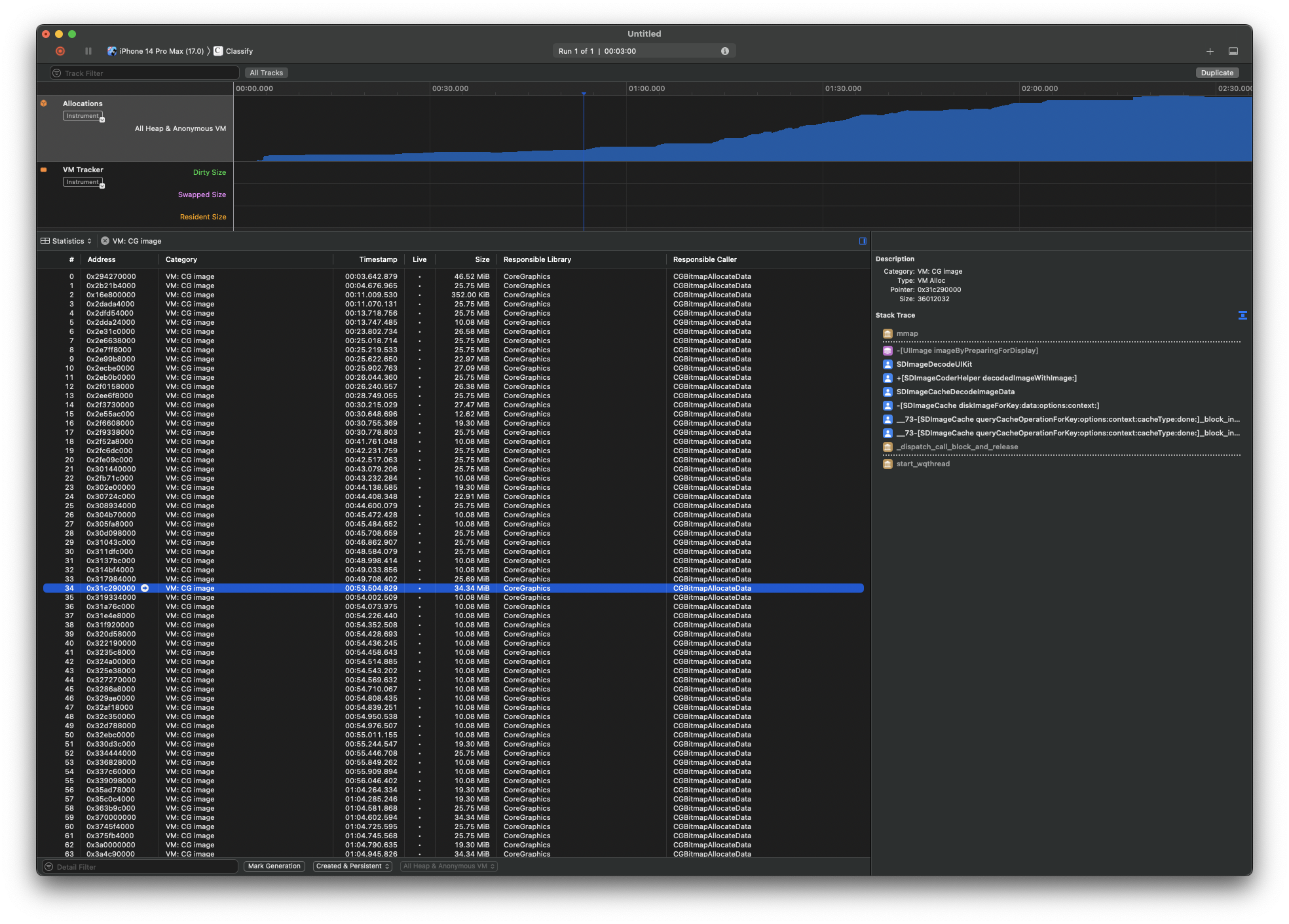The height and width of the screenshot is (924, 1289).
Task: Click the Mark Generation button
Action: [x=274, y=866]
